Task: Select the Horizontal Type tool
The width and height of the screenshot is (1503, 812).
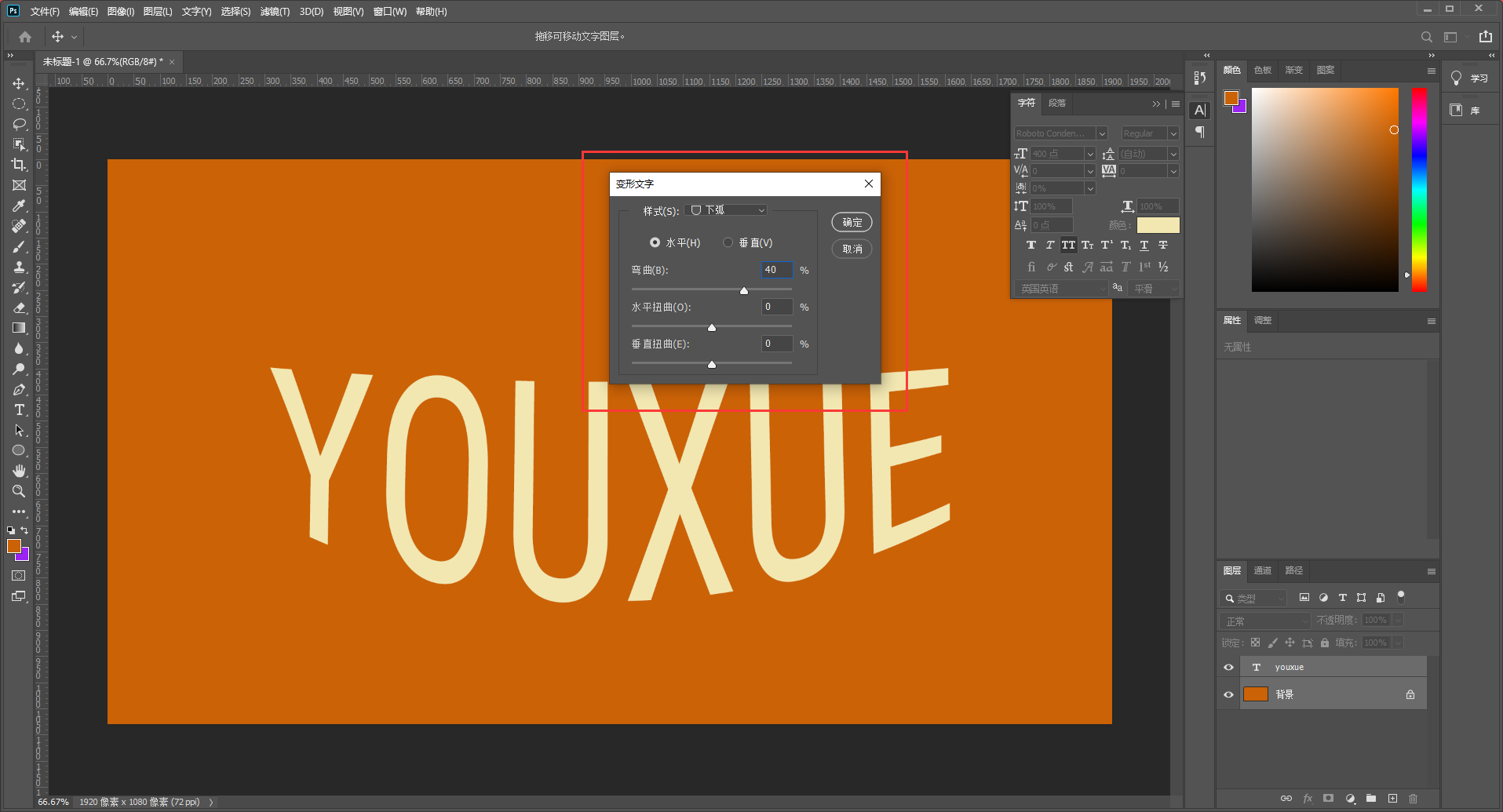Action: point(19,410)
